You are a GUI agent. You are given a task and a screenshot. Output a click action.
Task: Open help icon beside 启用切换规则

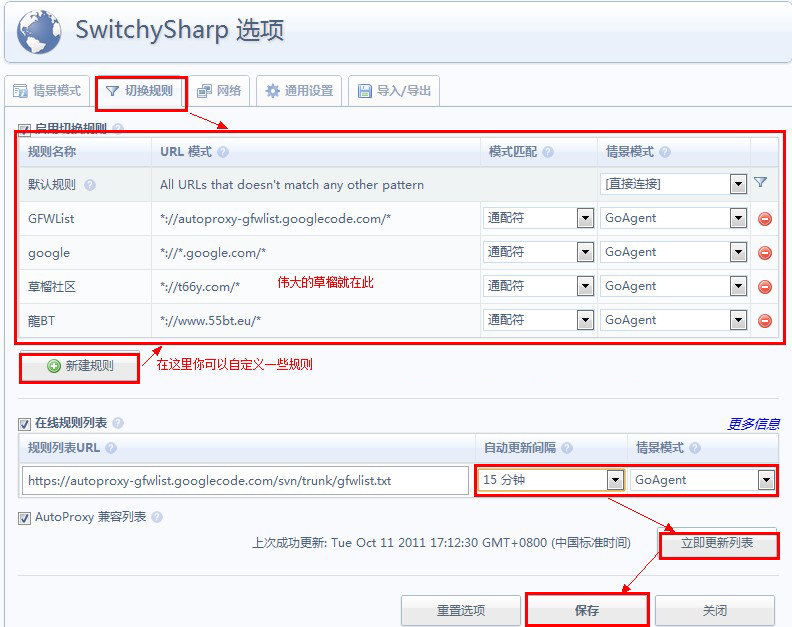tap(118, 129)
